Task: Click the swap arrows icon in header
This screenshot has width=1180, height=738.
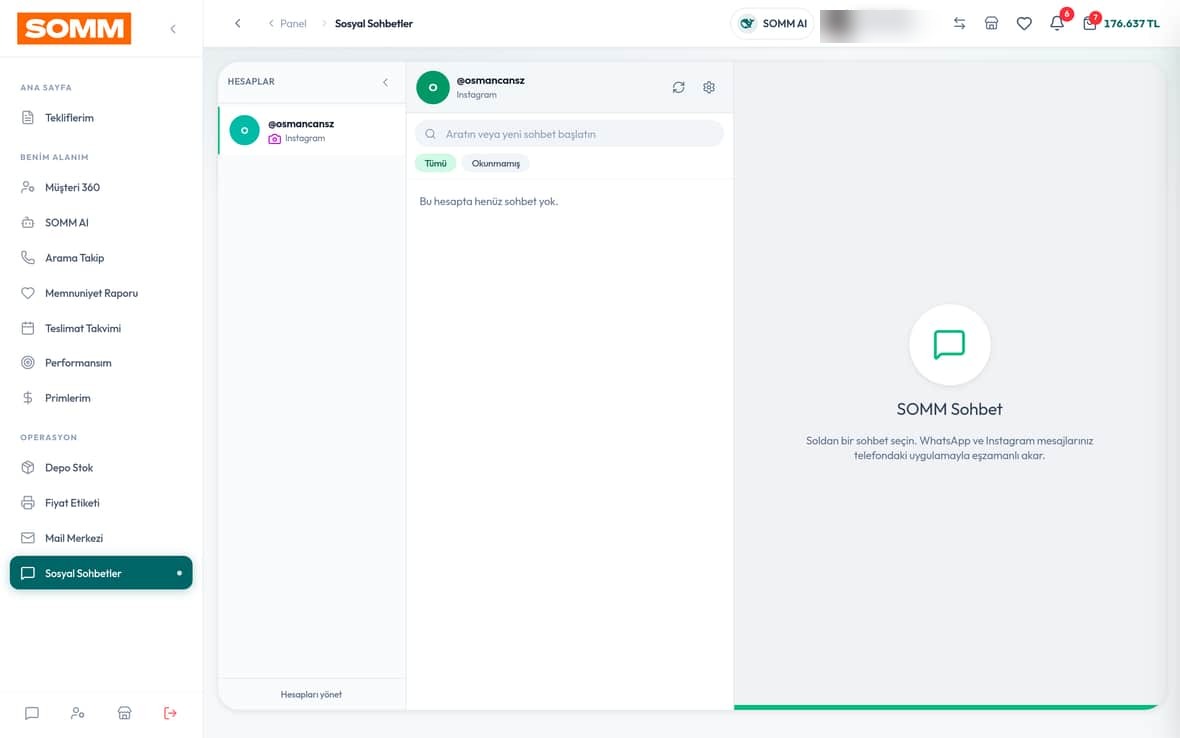Action: 960,23
